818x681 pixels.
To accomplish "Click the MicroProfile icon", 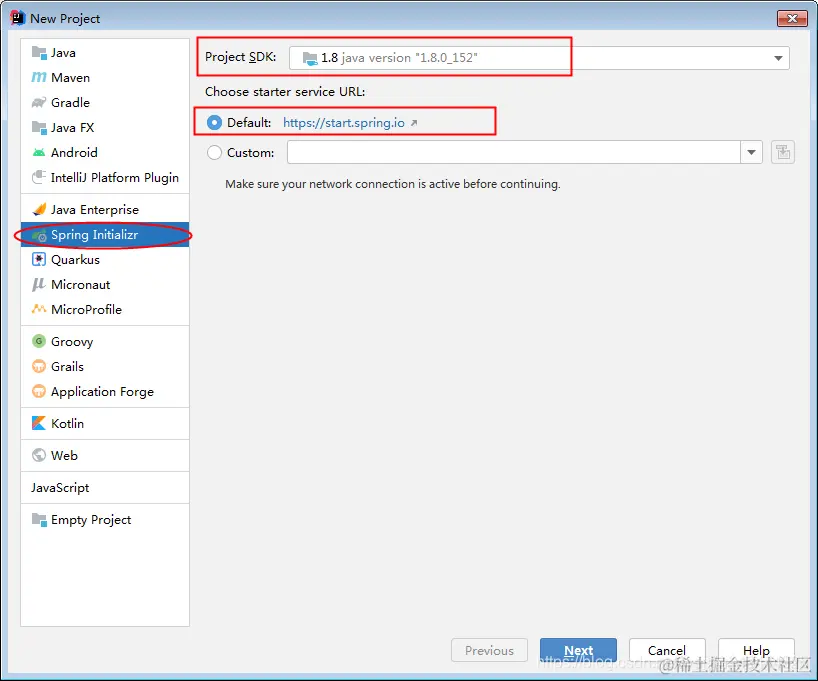I will click(39, 309).
